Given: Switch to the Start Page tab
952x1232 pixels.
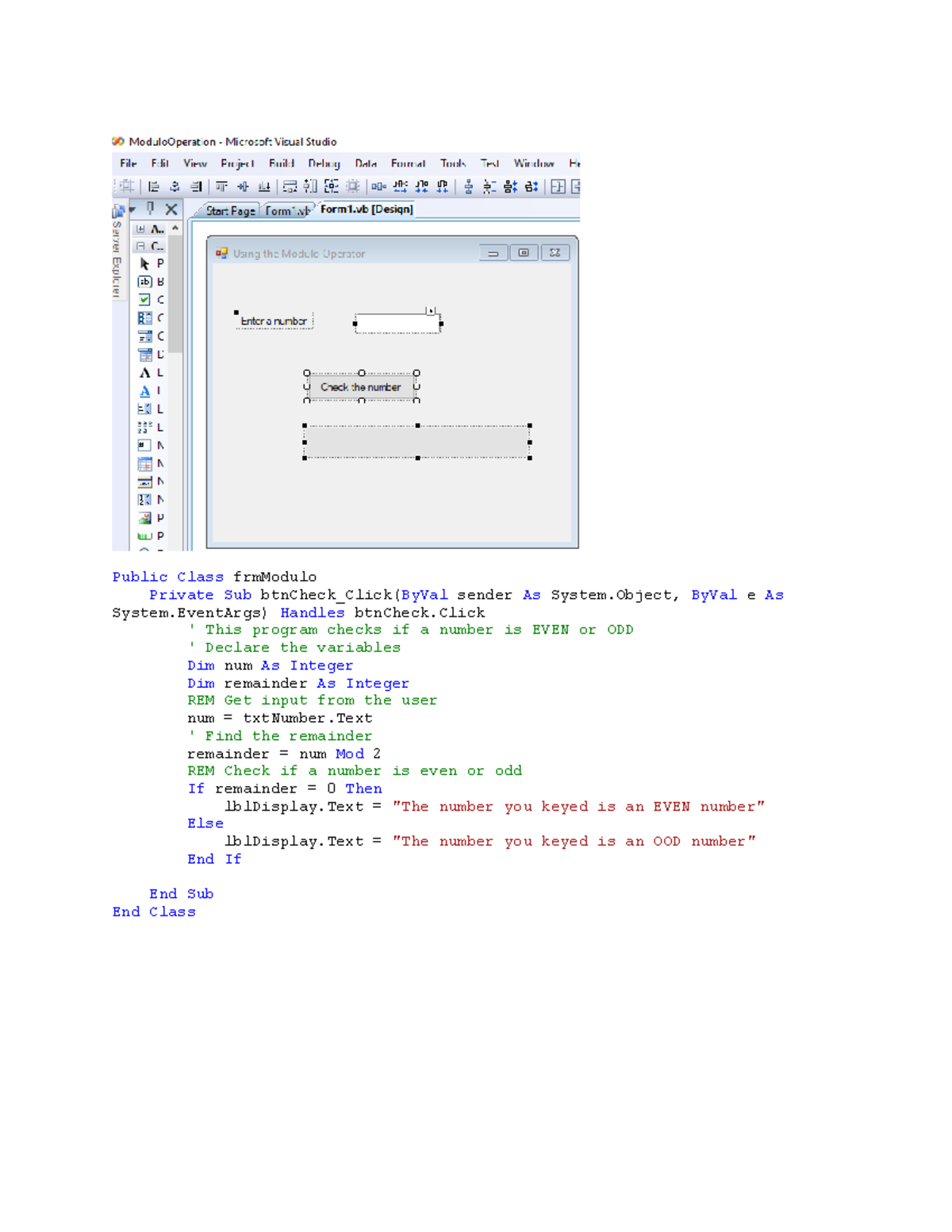Looking at the screenshot, I should coord(230,210).
